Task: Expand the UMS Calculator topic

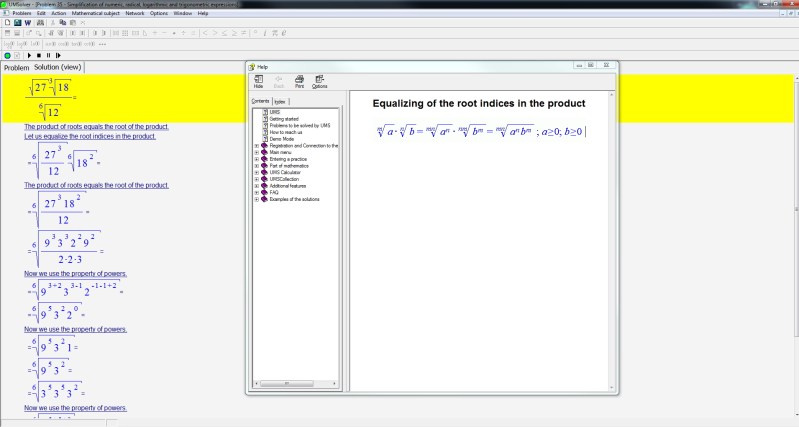Action: pyautogui.click(x=257, y=172)
